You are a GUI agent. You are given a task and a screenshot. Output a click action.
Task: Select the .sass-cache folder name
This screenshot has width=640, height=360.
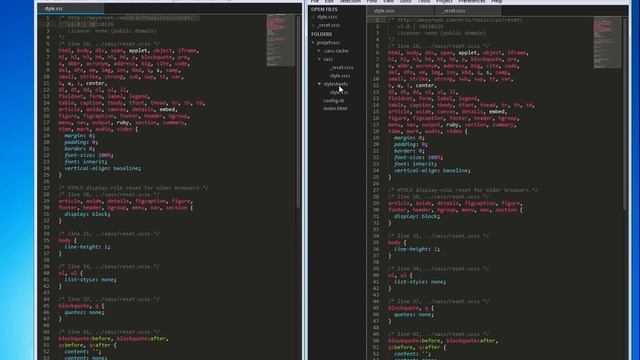coord(336,51)
